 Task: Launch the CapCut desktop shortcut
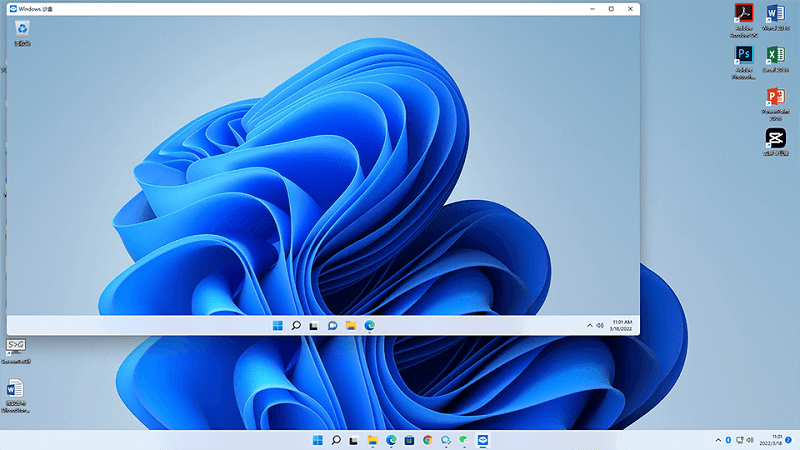click(775, 138)
